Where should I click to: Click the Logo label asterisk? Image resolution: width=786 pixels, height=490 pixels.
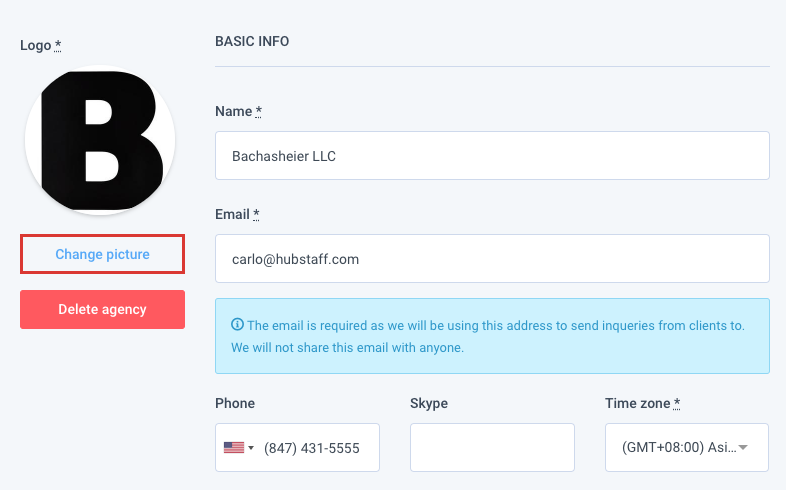[x=58, y=45]
